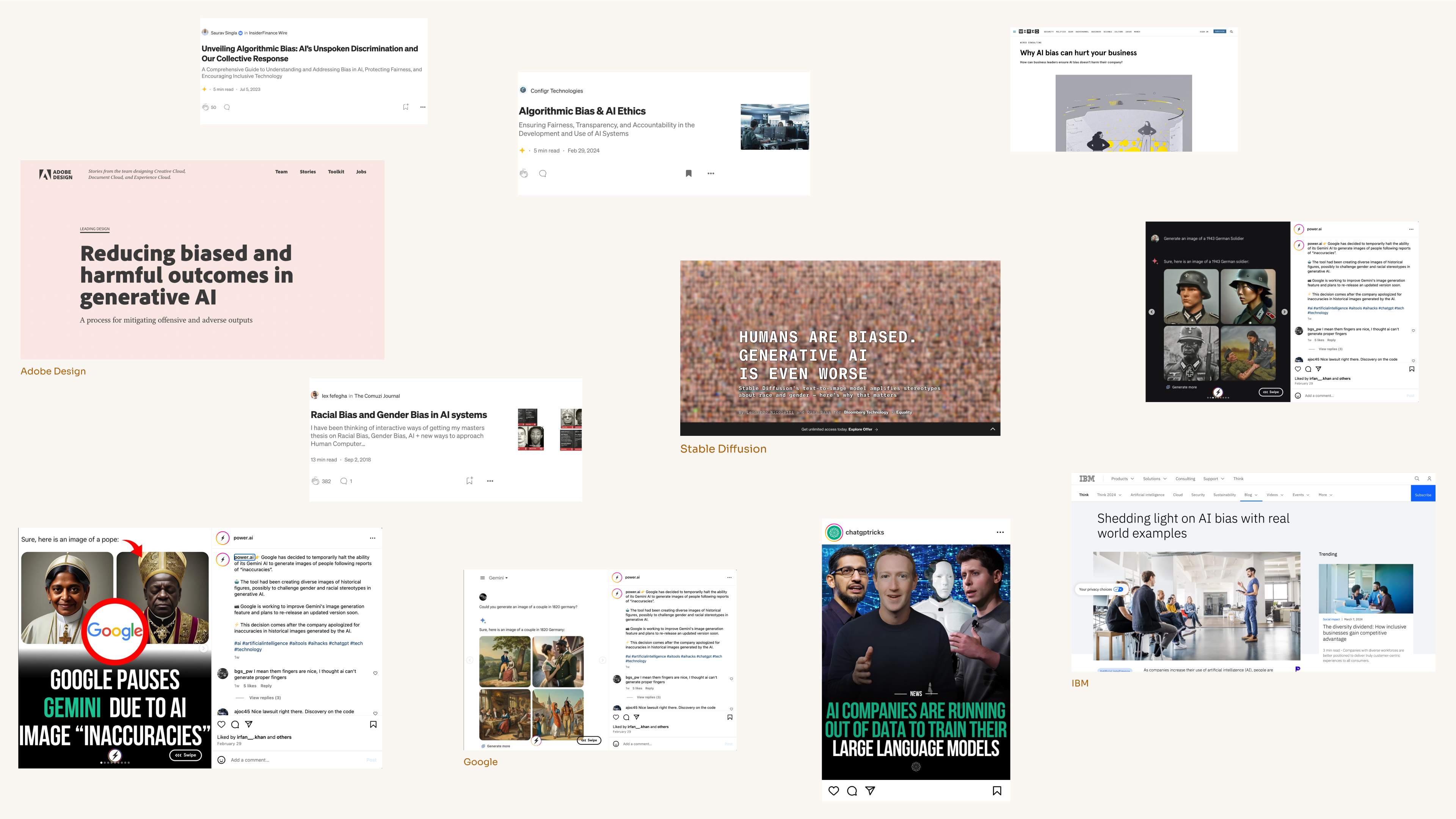
Task: Select the Artificial intelligence tab on IBM
Action: click(x=1147, y=495)
